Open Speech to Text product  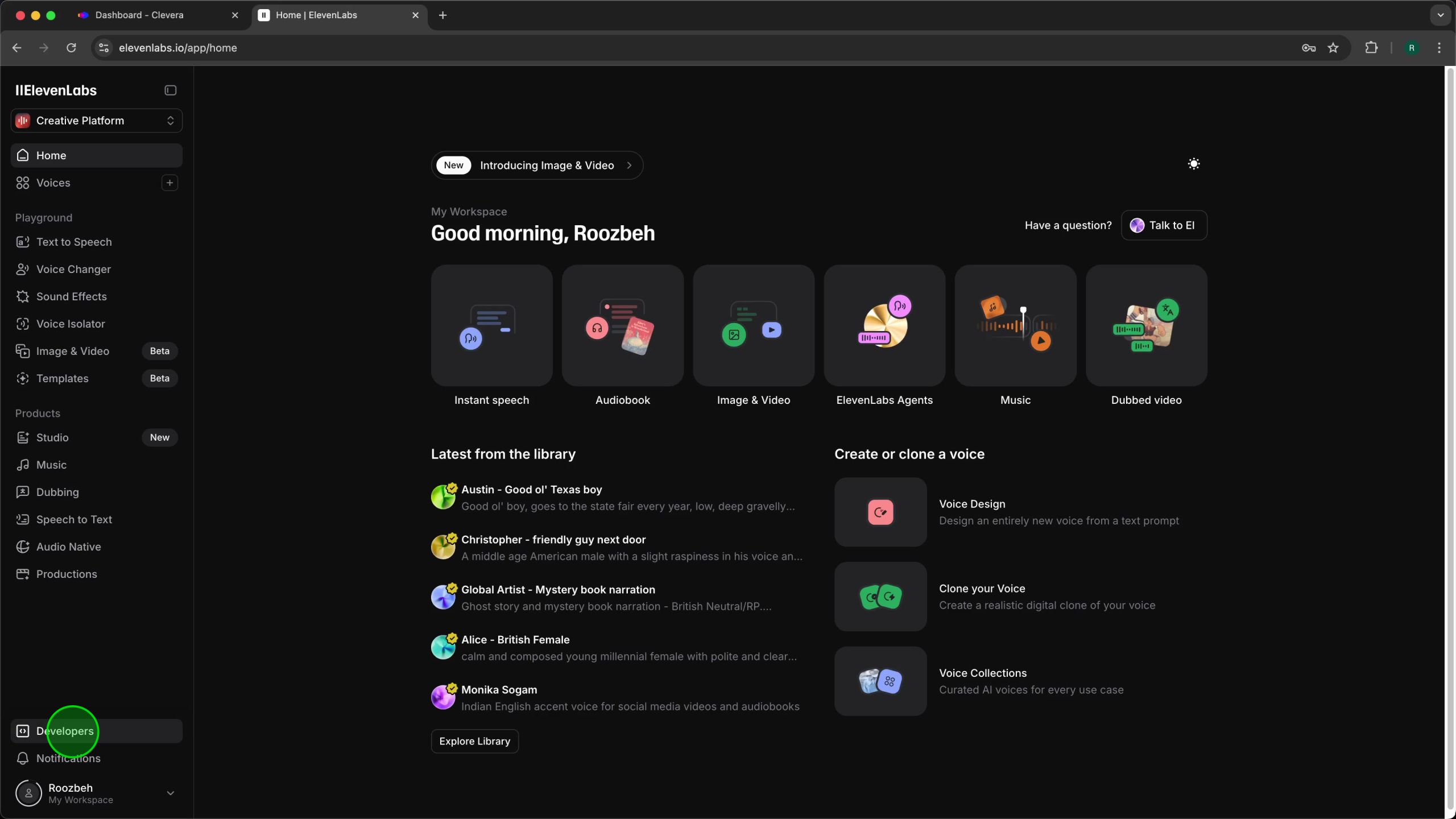[74, 519]
